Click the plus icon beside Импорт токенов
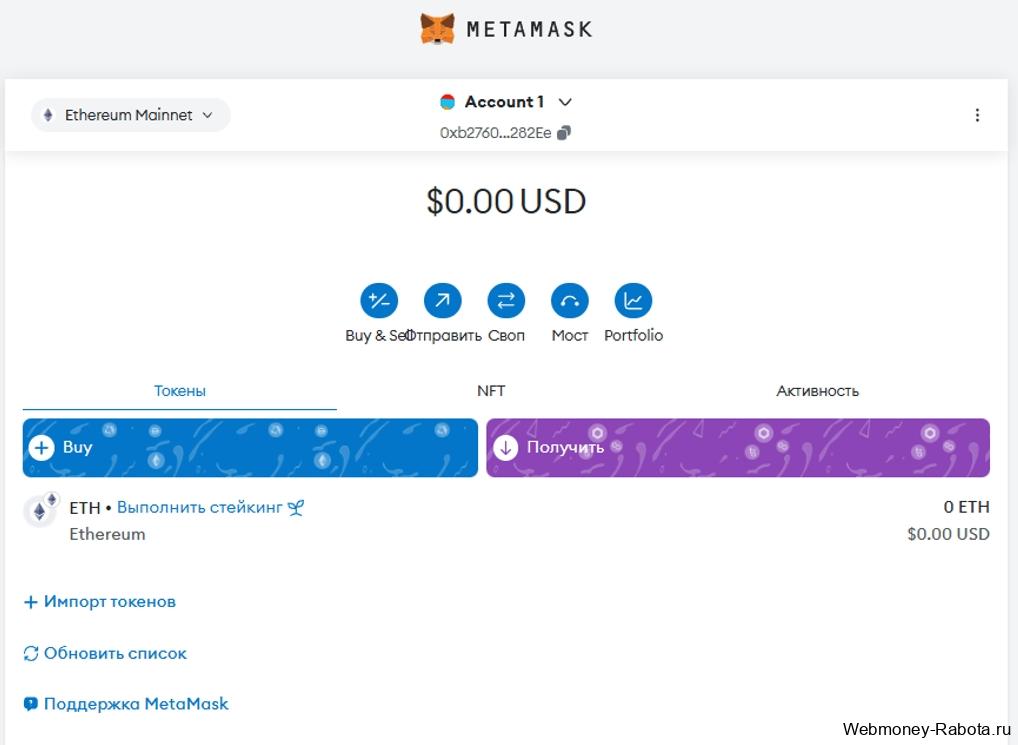 pyautogui.click(x=30, y=602)
